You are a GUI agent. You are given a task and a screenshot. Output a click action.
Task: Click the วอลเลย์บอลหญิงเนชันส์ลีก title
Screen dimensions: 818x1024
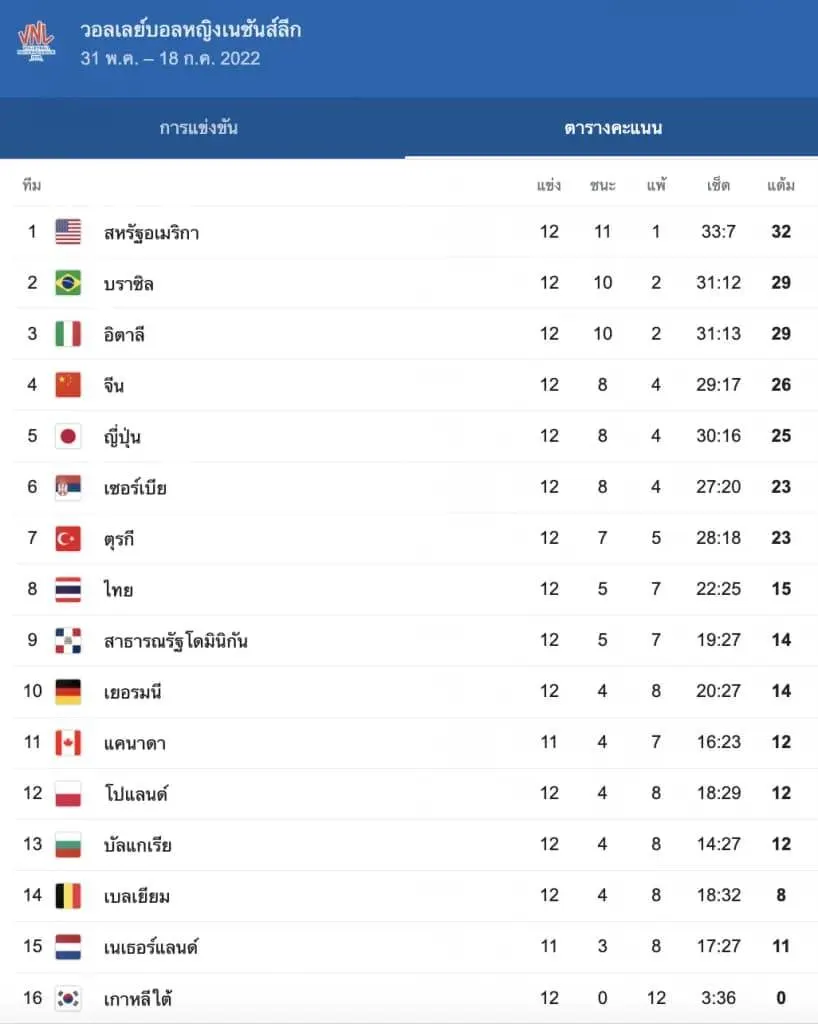(190, 30)
